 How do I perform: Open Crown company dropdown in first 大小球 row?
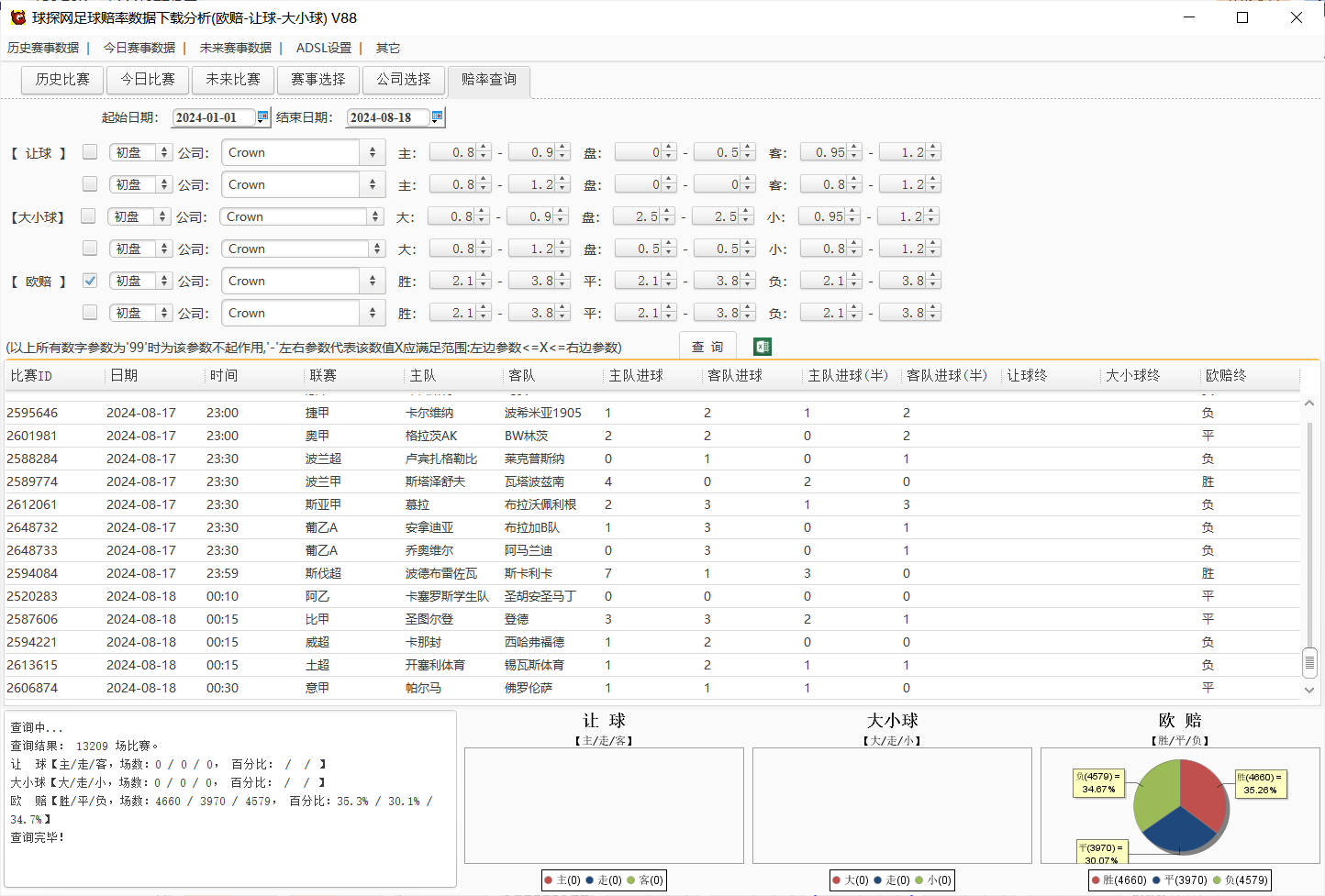tap(301, 216)
